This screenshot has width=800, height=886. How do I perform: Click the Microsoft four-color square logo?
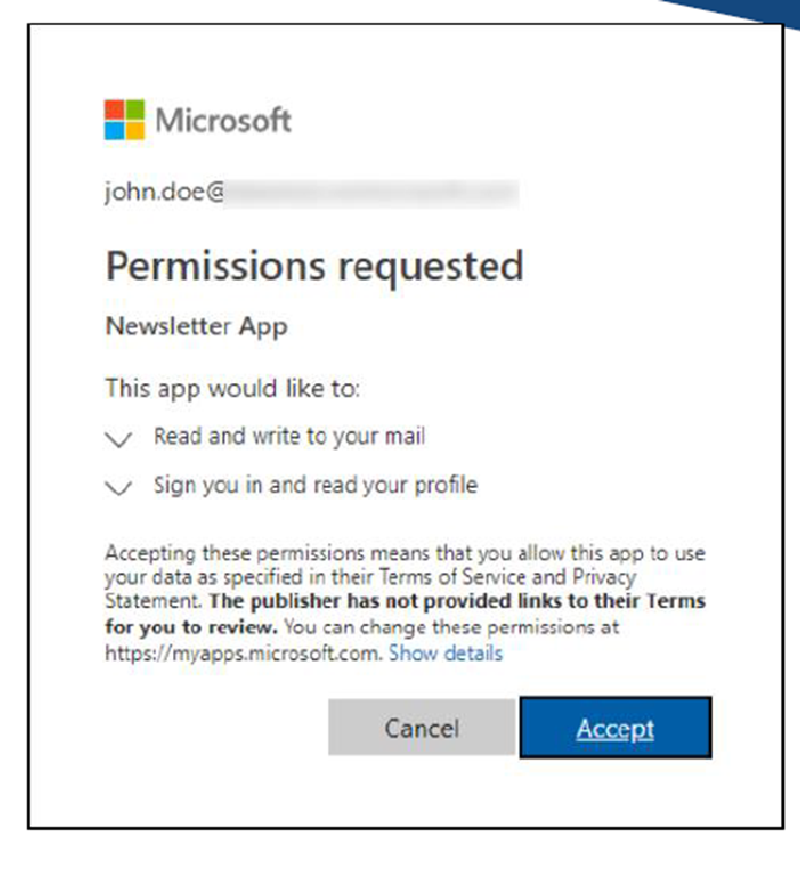coord(125,119)
